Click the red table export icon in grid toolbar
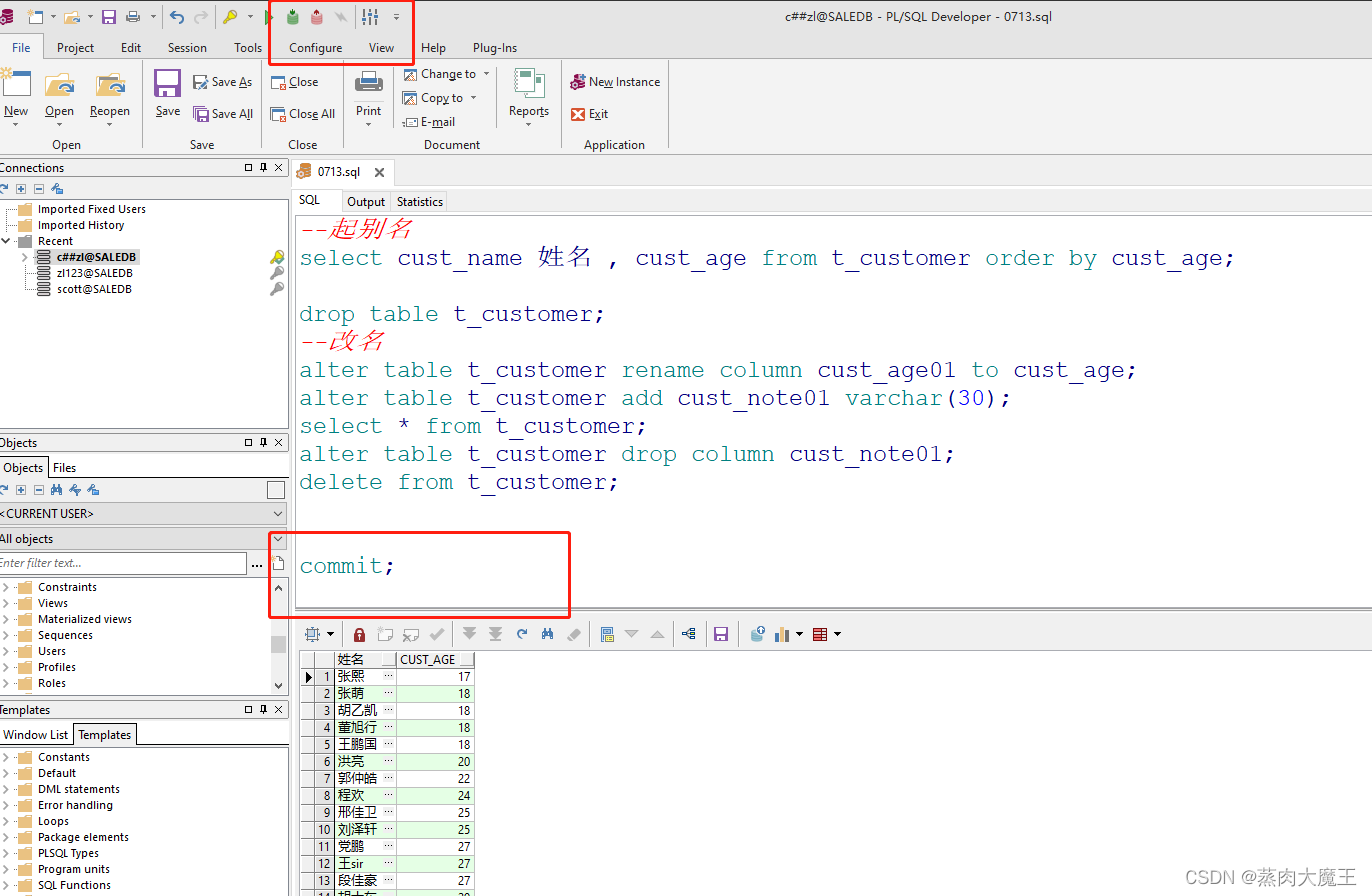The width and height of the screenshot is (1372, 896). [820, 634]
